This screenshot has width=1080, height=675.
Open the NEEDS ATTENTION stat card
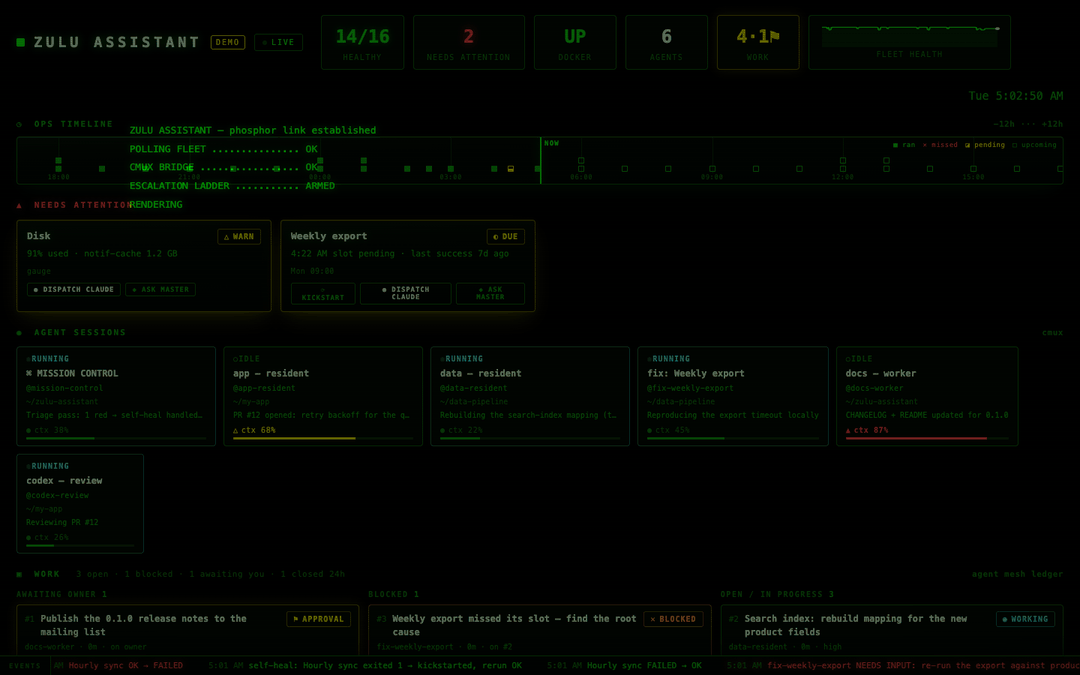(468, 42)
